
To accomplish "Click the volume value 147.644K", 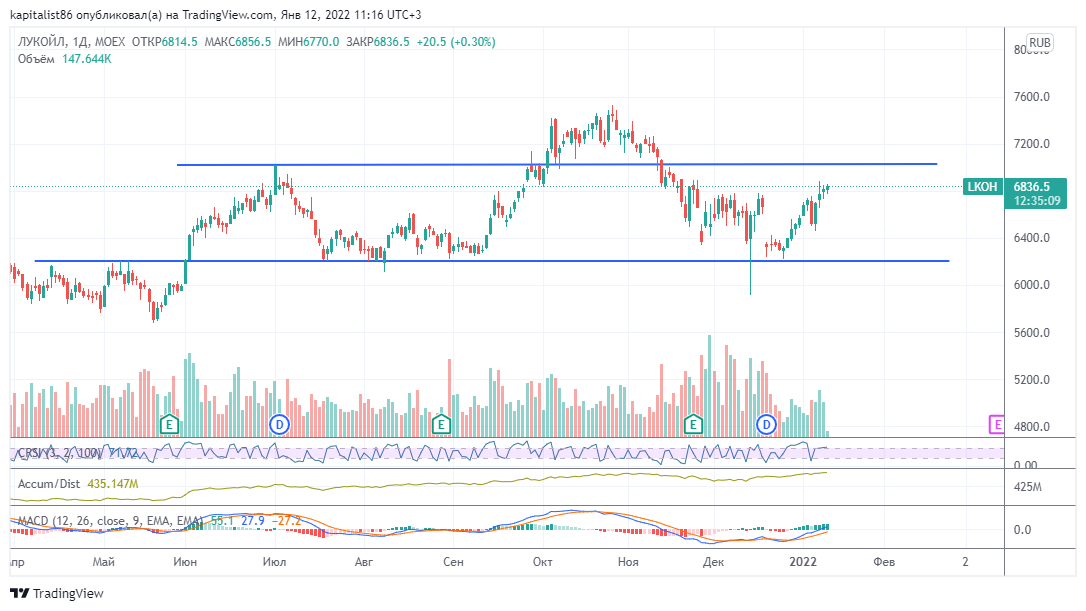I will click(87, 59).
